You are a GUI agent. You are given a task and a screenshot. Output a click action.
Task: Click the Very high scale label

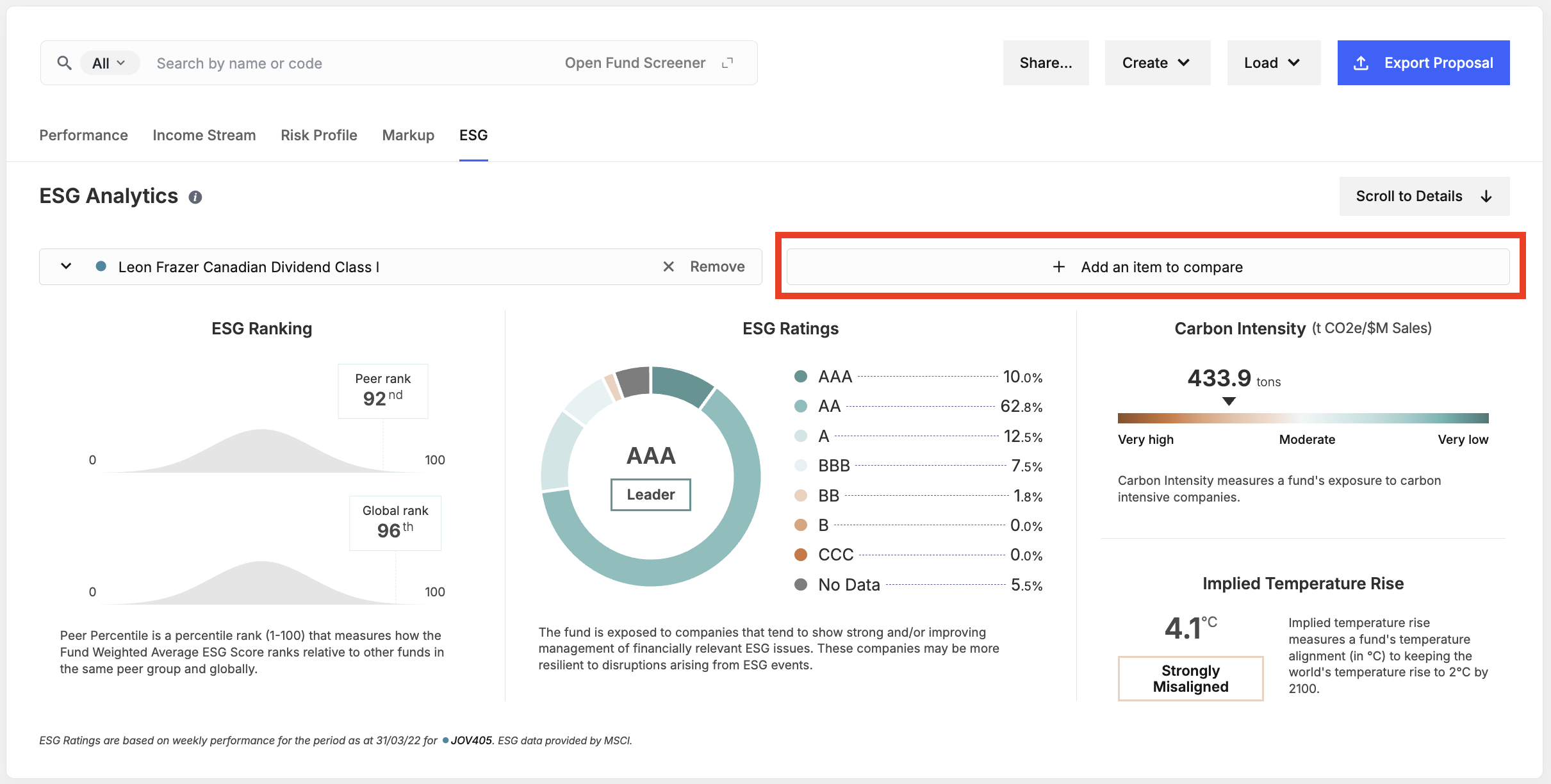1145,439
